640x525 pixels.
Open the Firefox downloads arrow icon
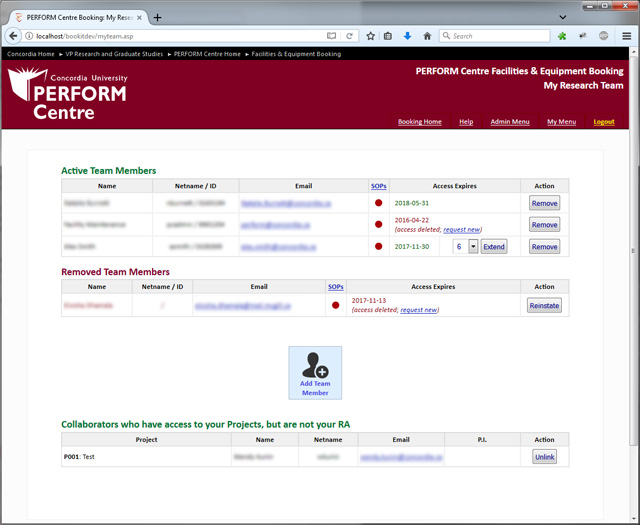click(408, 36)
